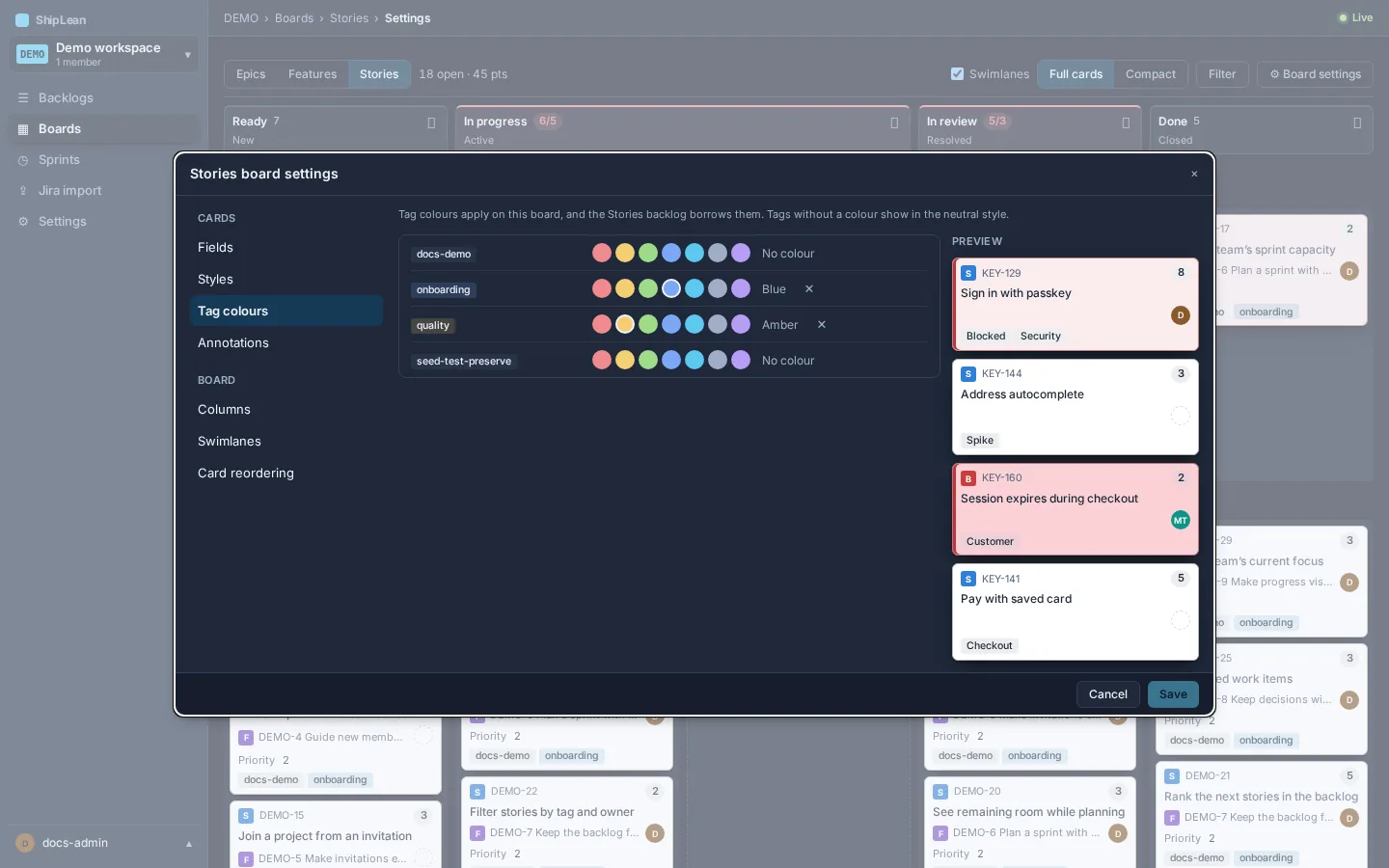Open the Fields settings section
Viewport: 1389px width, 868px height.
pyautogui.click(x=286, y=248)
